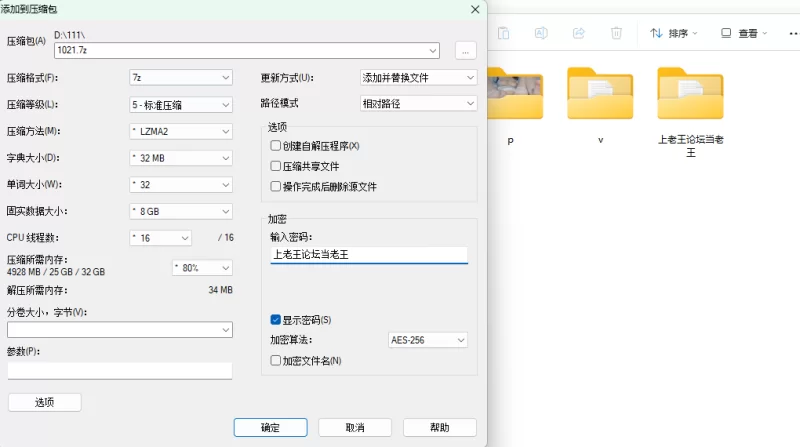
Task: Click the Delete trash icon
Action: (x=616, y=33)
